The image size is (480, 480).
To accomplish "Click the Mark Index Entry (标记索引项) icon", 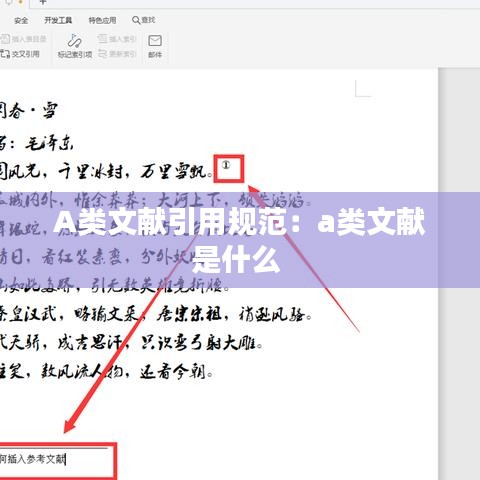I will coord(74,40).
